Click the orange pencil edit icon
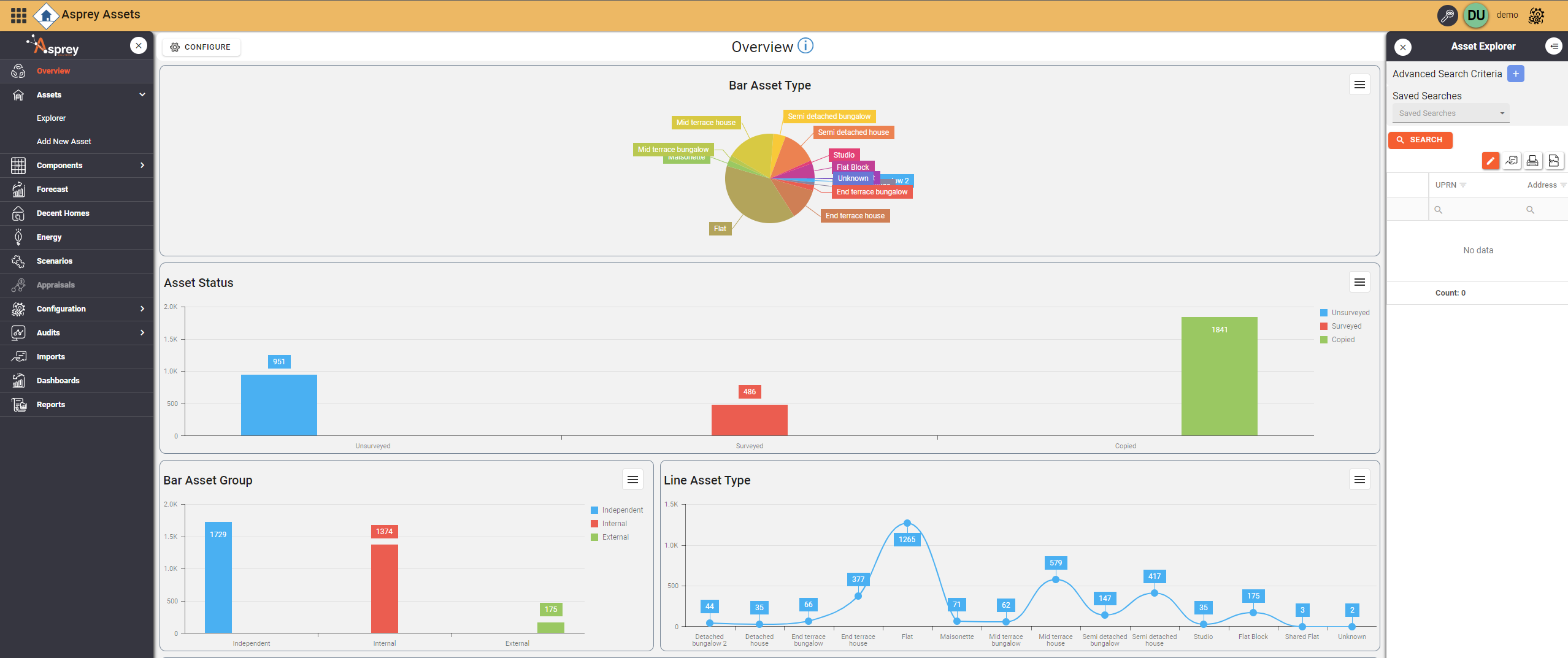Image resolution: width=1568 pixels, height=658 pixels. tap(1490, 161)
